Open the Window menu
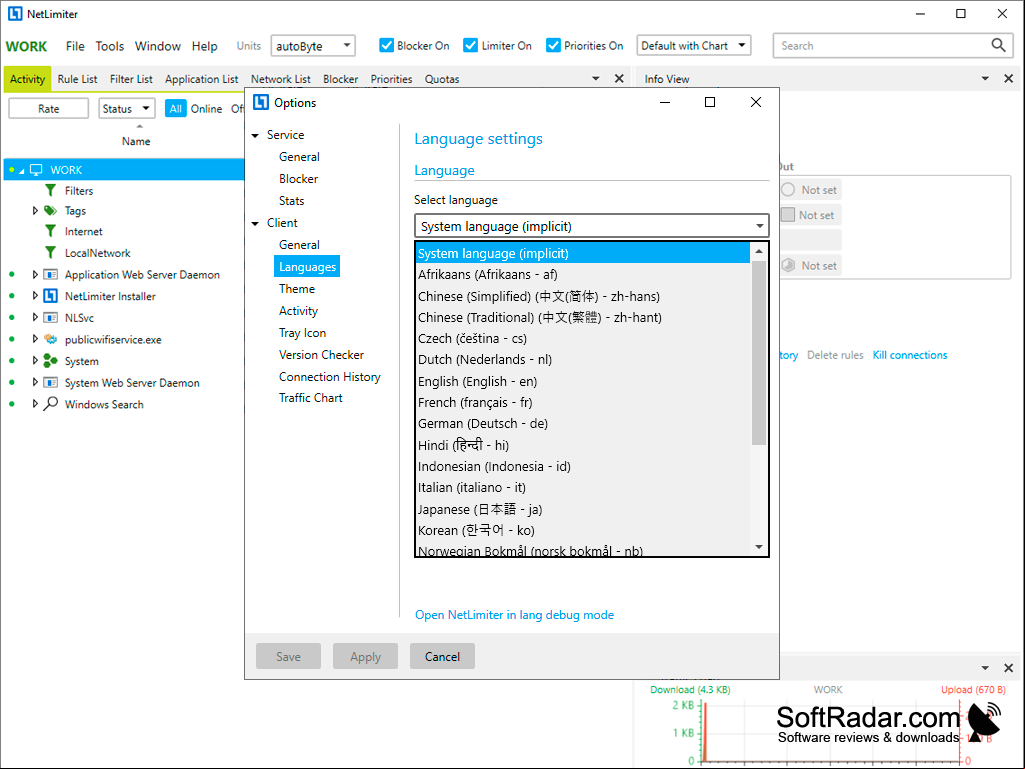 [158, 46]
